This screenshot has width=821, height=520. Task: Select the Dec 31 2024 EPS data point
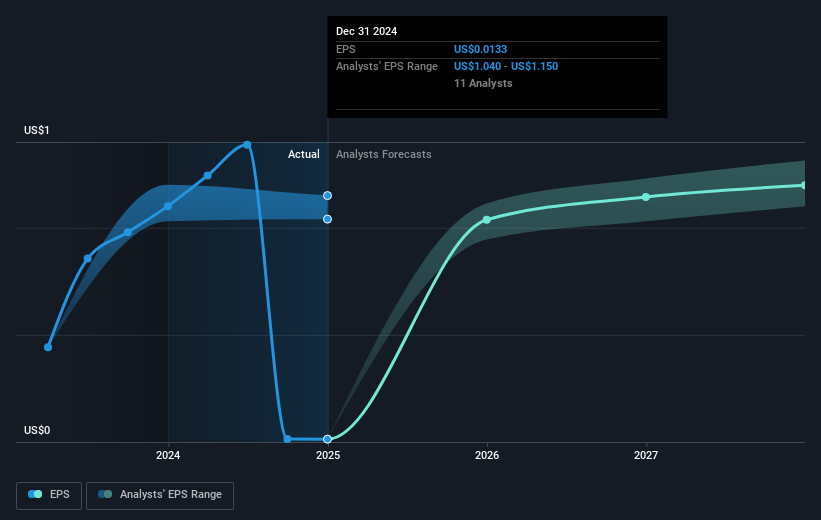pyautogui.click(x=327, y=439)
